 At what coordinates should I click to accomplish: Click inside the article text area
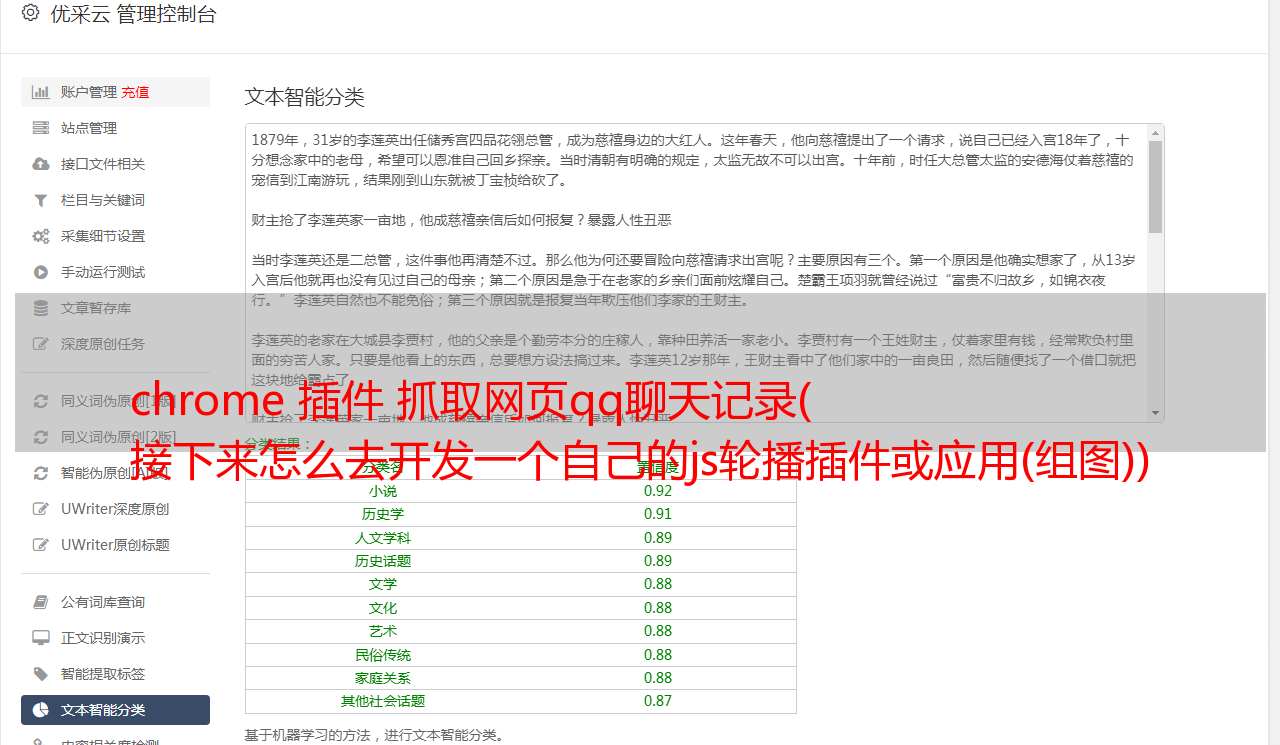tap(697, 273)
